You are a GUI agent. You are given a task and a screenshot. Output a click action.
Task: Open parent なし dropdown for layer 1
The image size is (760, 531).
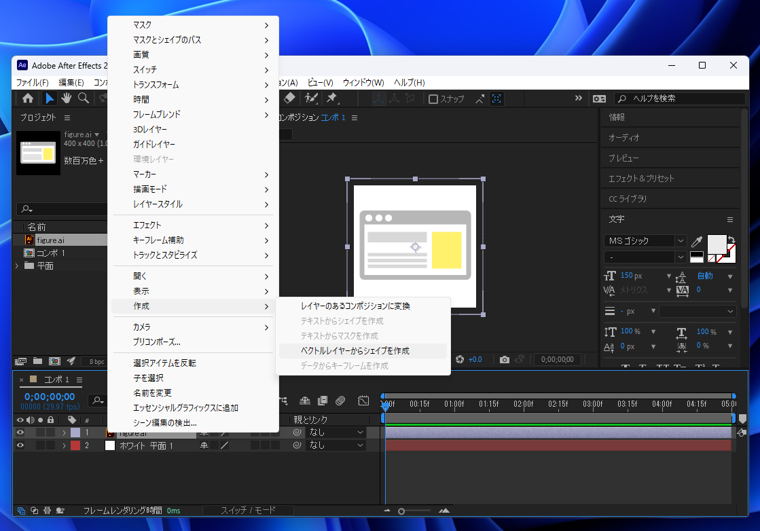[335, 432]
